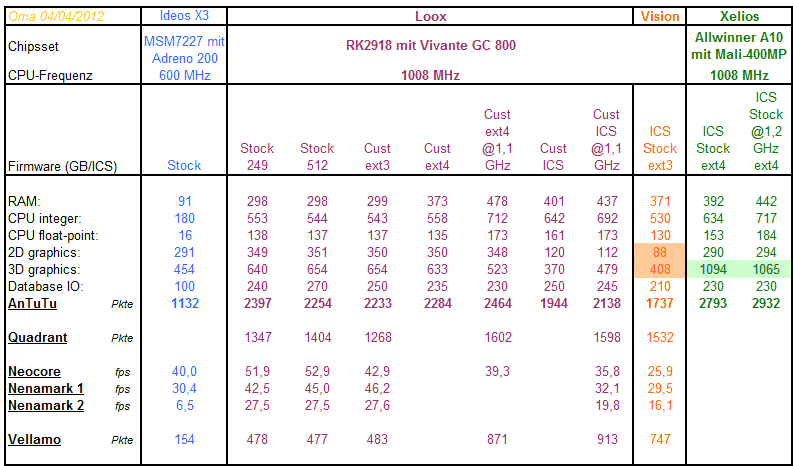793x466 pixels.
Task: Click the Xelios AnTuTu score 2932
Action: 766,304
